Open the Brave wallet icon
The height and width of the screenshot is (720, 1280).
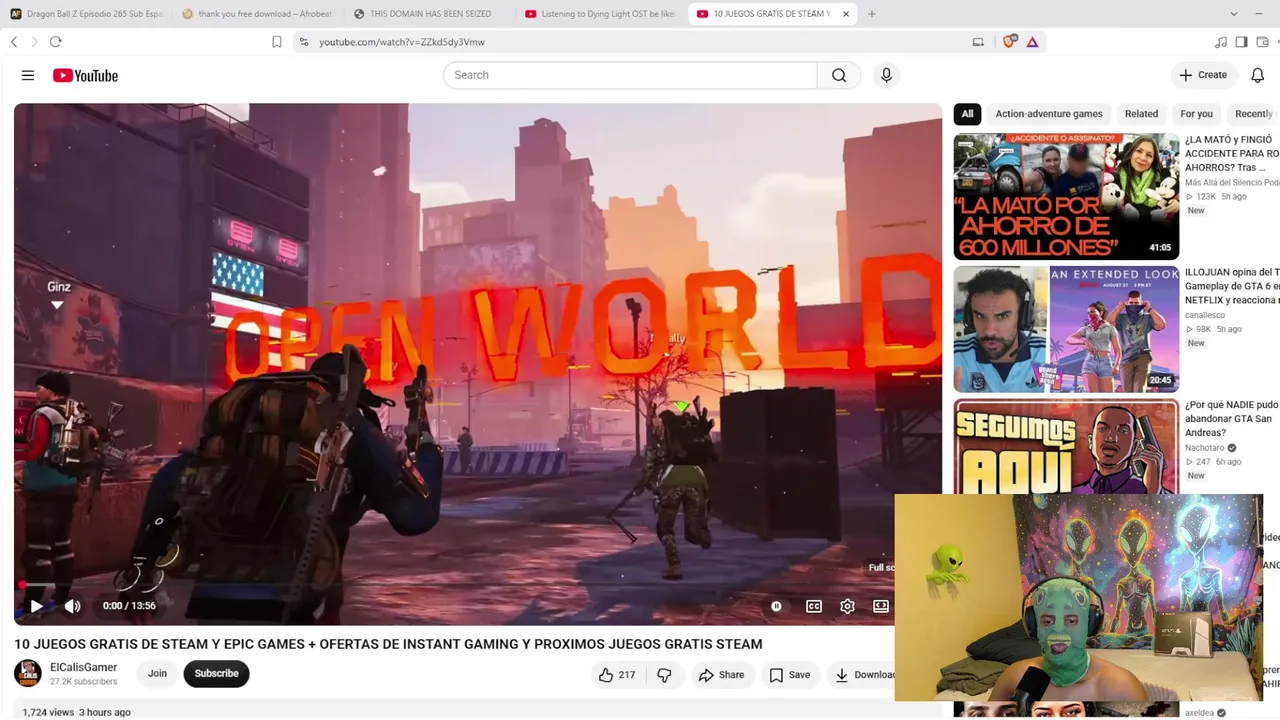1262,42
